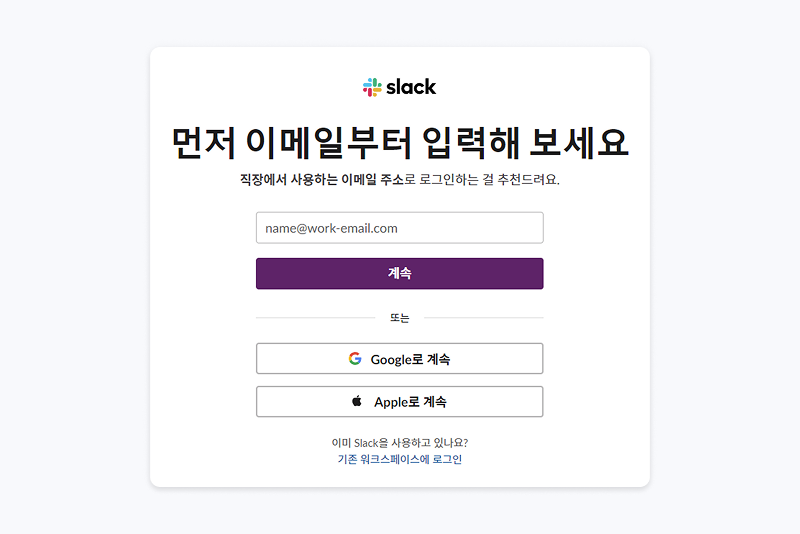Click the divider line right of 또는
This screenshot has height=534, width=800.
[x=485, y=318]
